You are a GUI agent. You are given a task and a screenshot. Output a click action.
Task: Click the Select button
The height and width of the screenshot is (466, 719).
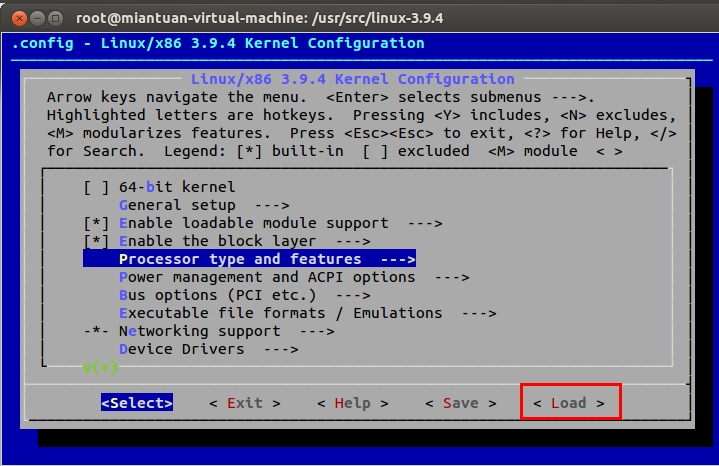pyautogui.click(x=137, y=403)
